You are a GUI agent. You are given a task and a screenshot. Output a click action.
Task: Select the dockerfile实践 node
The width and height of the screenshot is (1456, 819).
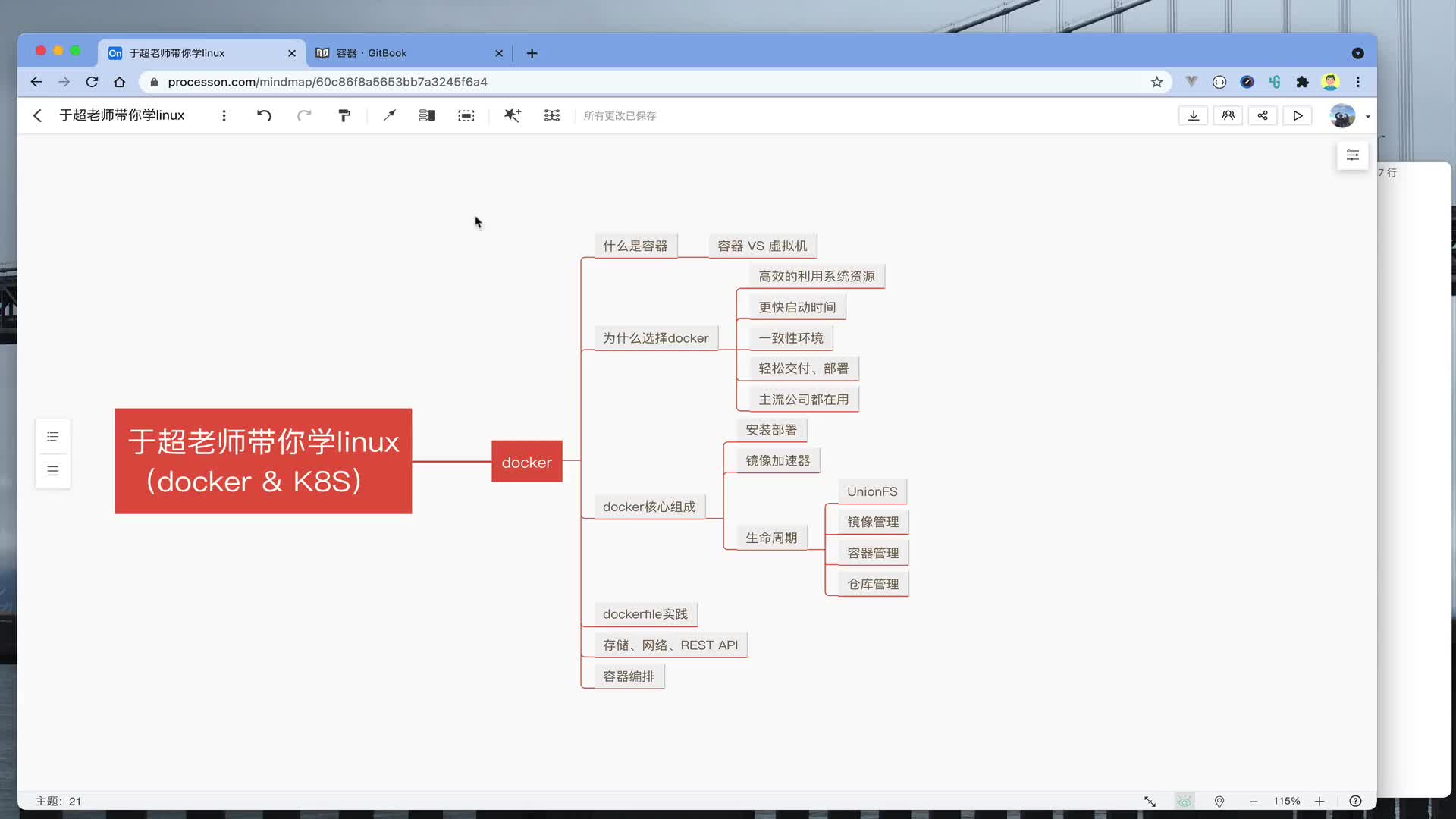(645, 614)
